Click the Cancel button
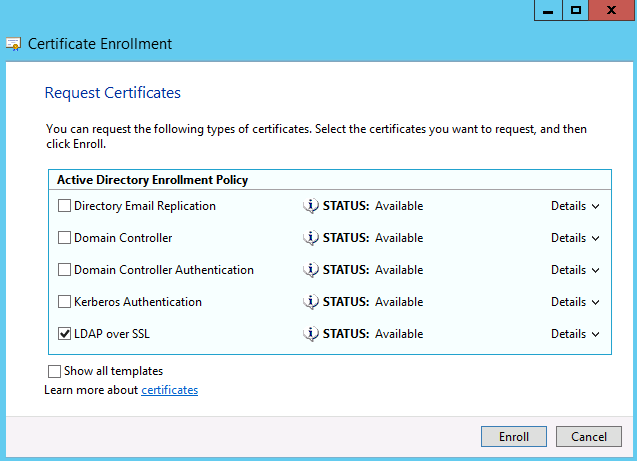Image resolution: width=637 pixels, height=461 pixels. click(x=589, y=437)
